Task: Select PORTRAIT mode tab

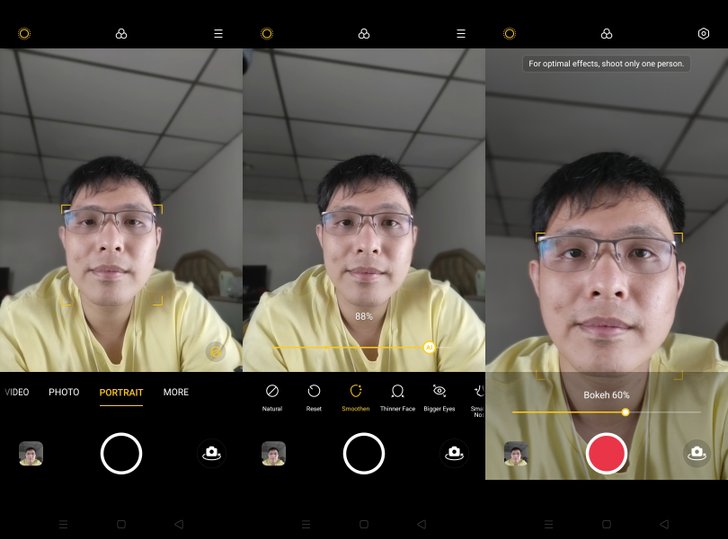Action: pyautogui.click(x=121, y=392)
